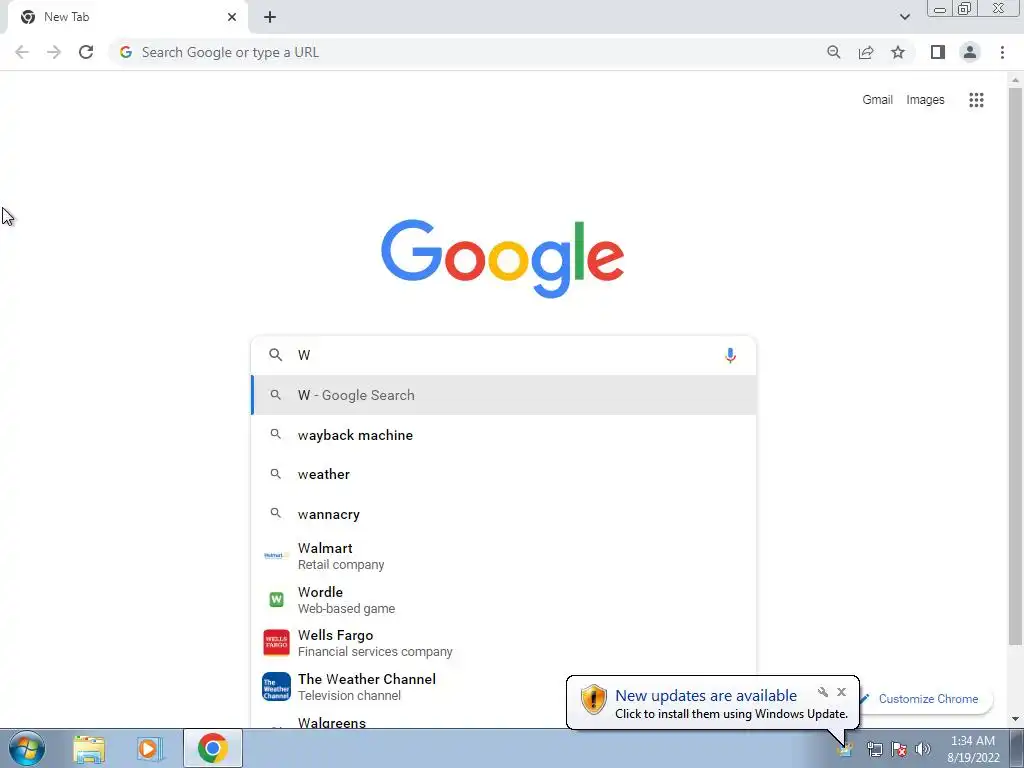Image resolution: width=1024 pixels, height=768 pixels.
Task: Open the Chrome side panel
Action: 938,52
